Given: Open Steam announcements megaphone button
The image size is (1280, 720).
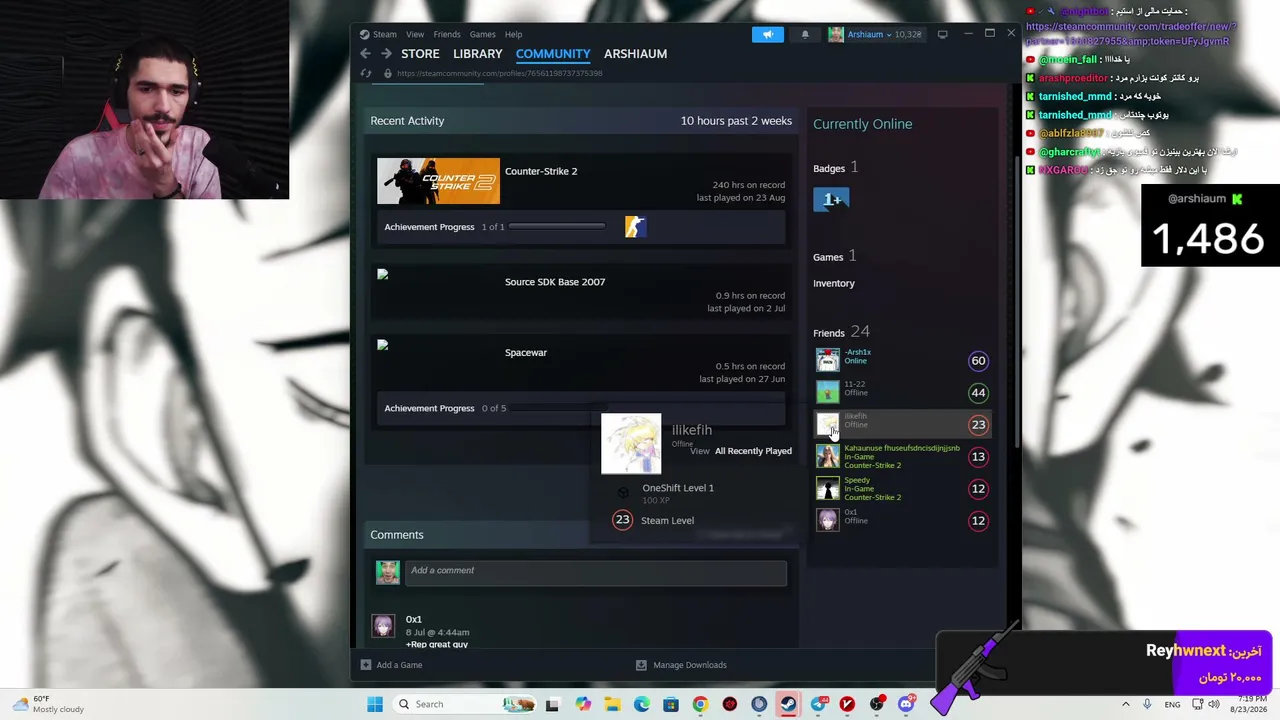Looking at the screenshot, I should point(768,34).
